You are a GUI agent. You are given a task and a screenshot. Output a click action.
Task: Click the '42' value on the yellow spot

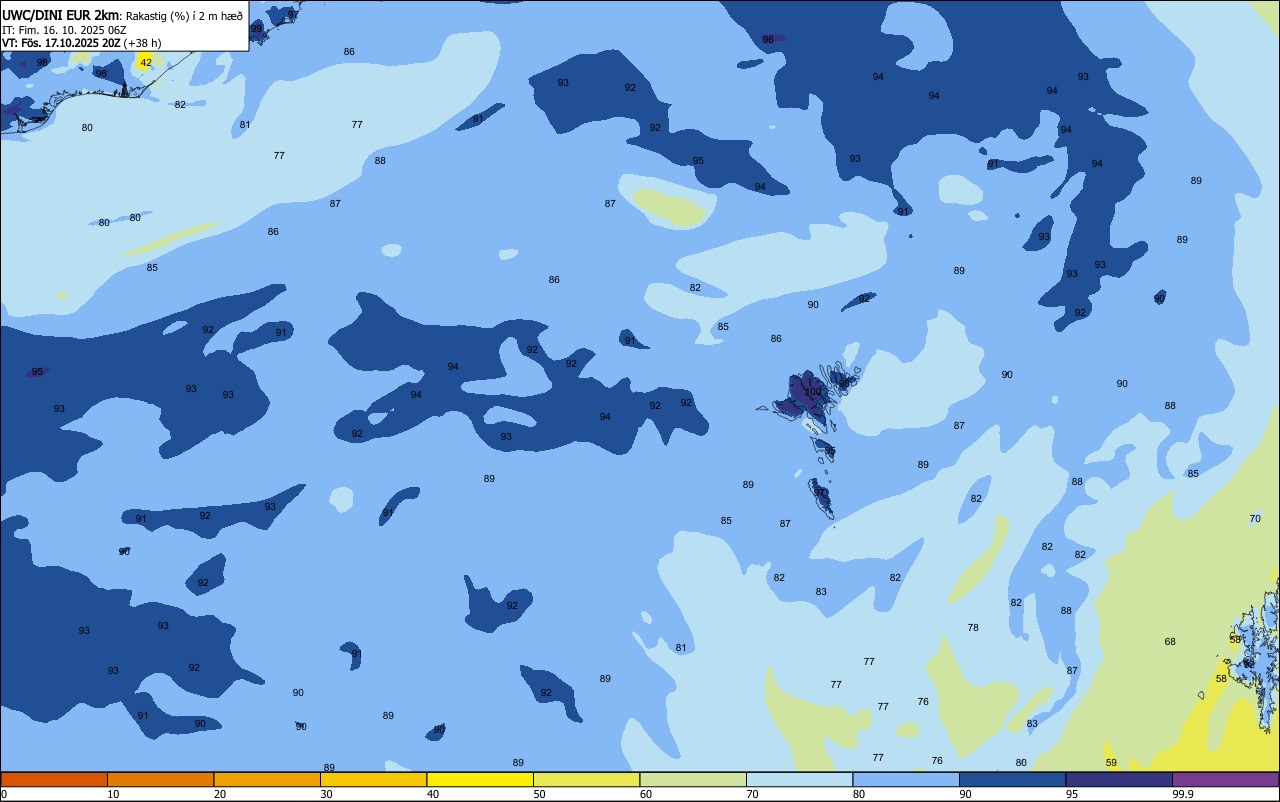point(146,62)
